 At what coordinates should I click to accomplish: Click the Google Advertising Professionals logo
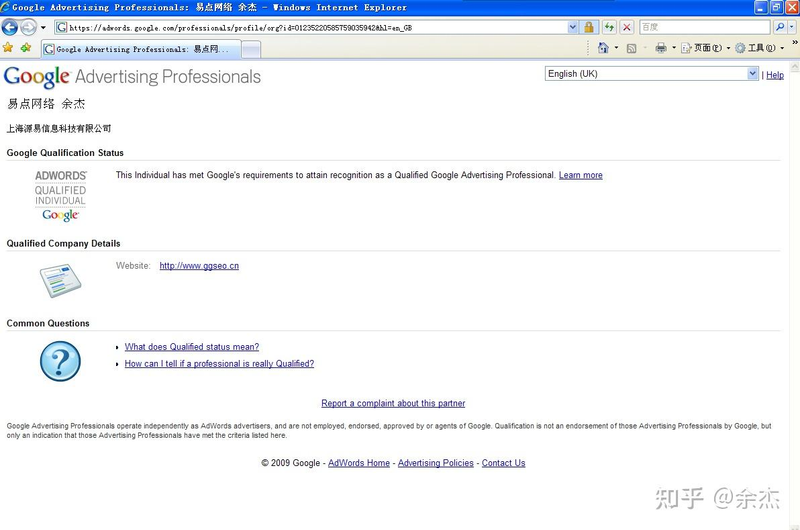coord(132,77)
